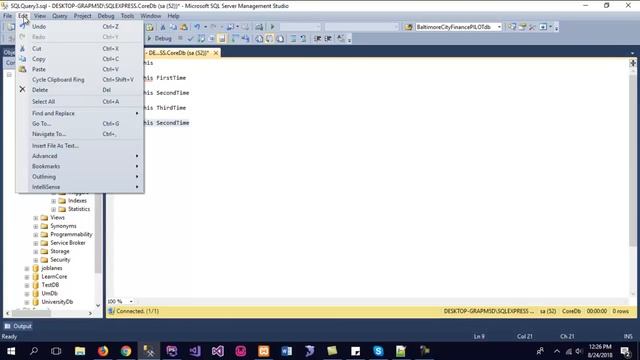Click the Results to File icon

pyautogui.click(x=280, y=38)
